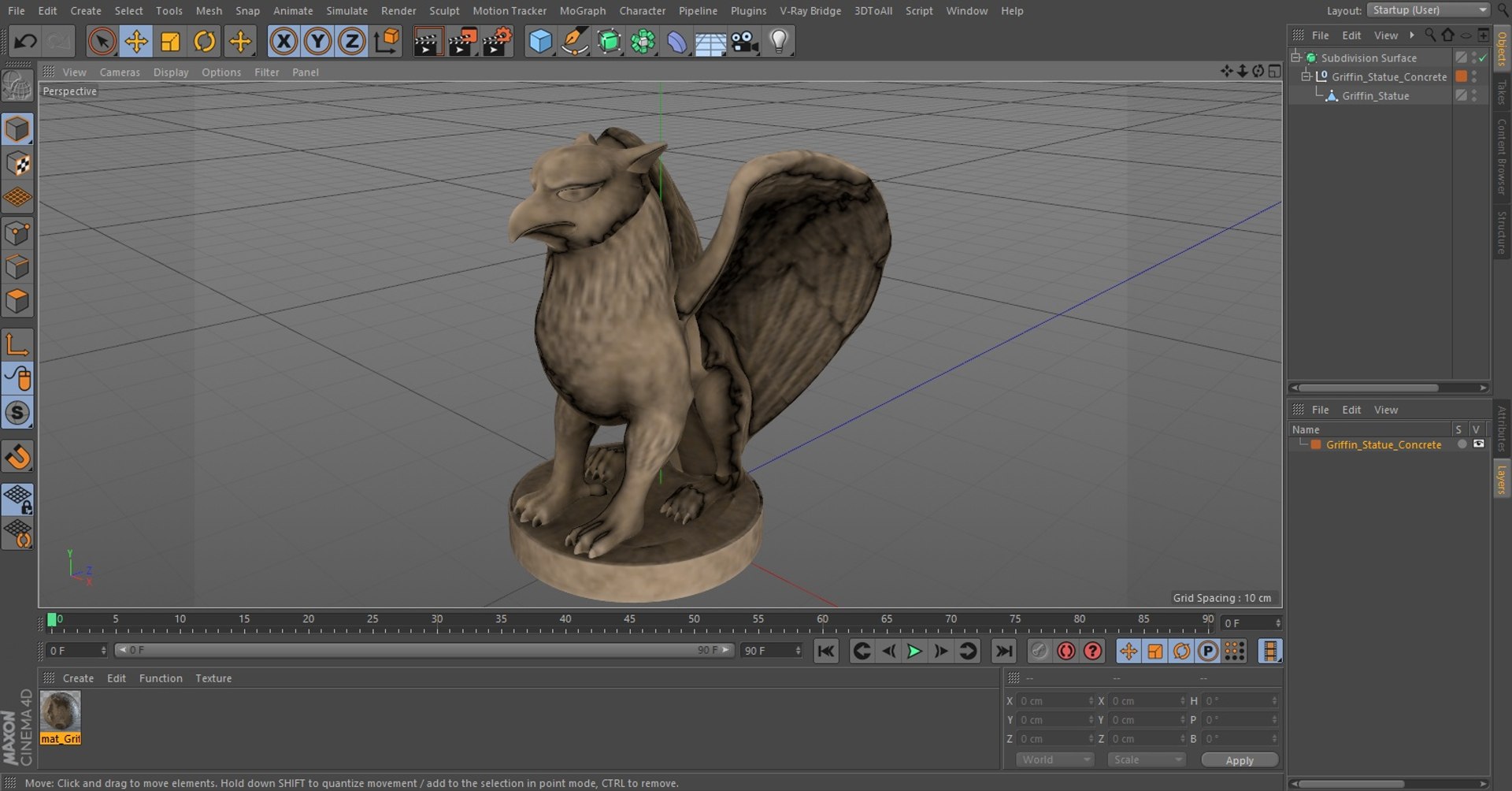Toggle record active objects button
1512x791 pixels.
pyautogui.click(x=1039, y=652)
